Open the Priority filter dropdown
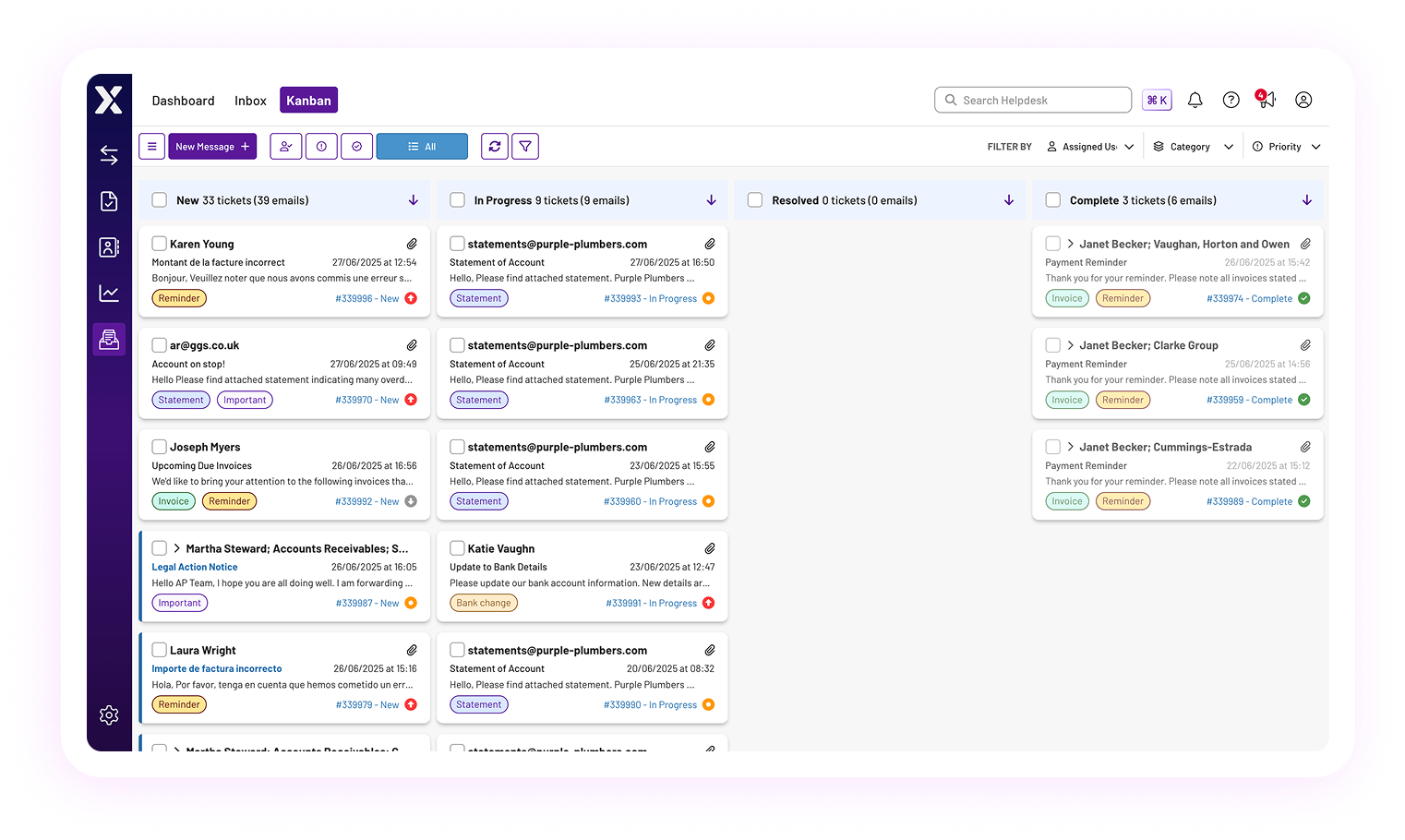Screen dimensions: 1405x840 pos(1286,146)
